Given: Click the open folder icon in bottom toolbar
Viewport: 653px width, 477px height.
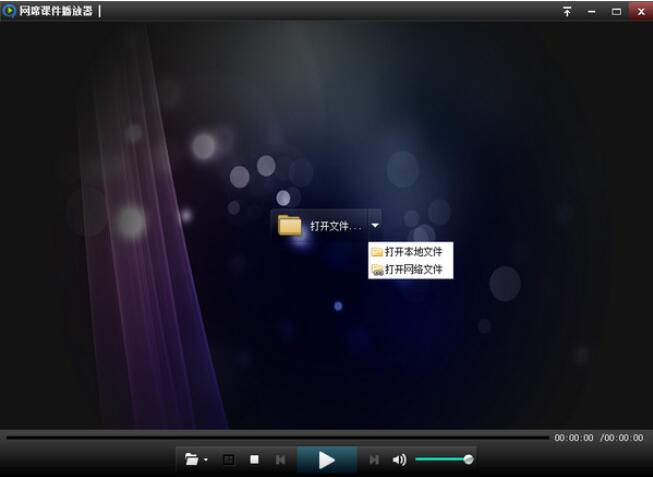Looking at the screenshot, I should [x=191, y=460].
